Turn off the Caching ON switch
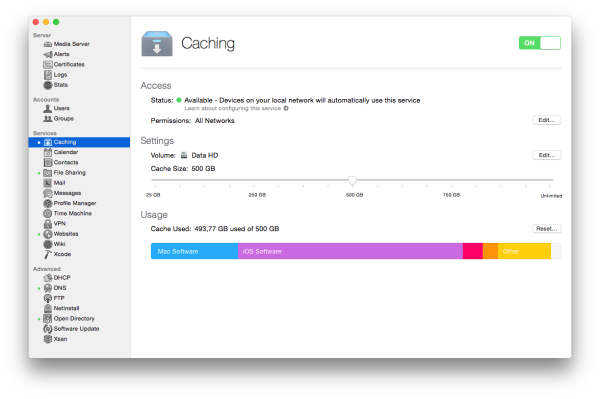 (x=540, y=43)
